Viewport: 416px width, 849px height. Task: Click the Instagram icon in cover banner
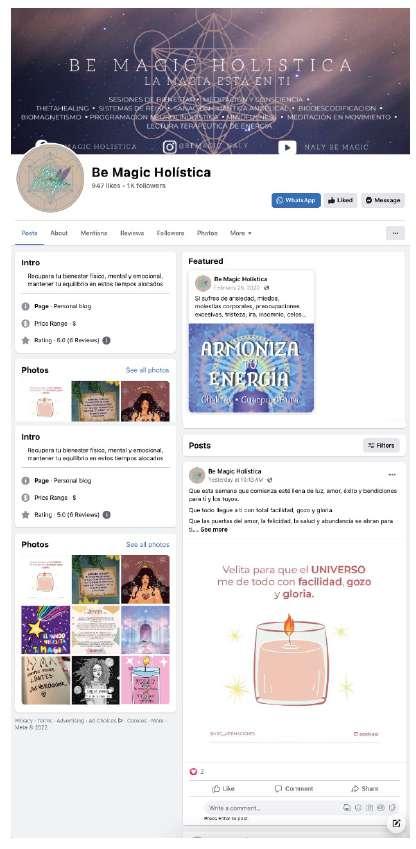point(170,147)
